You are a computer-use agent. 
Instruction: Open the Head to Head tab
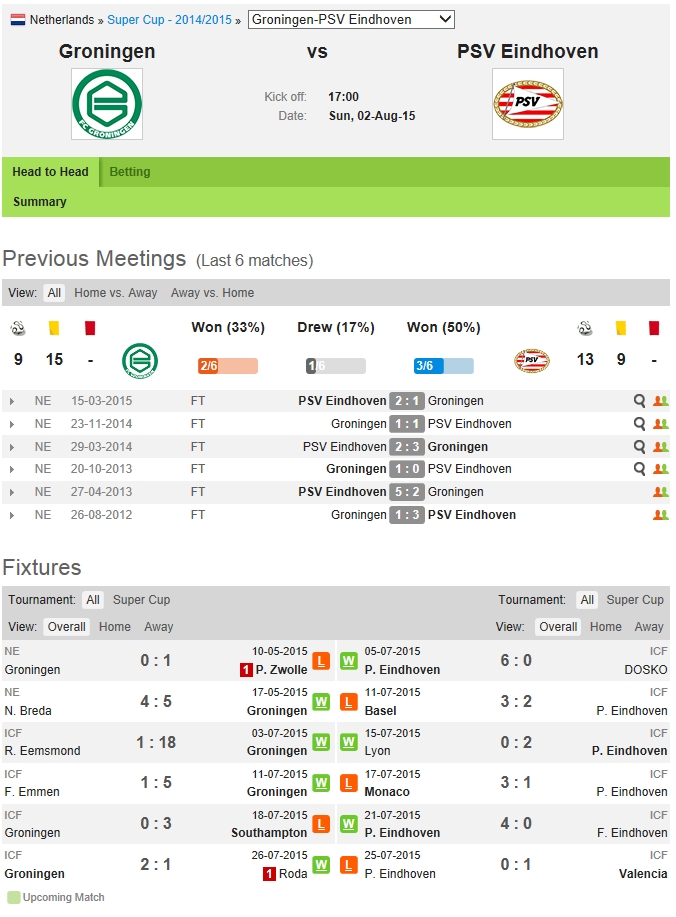point(50,172)
